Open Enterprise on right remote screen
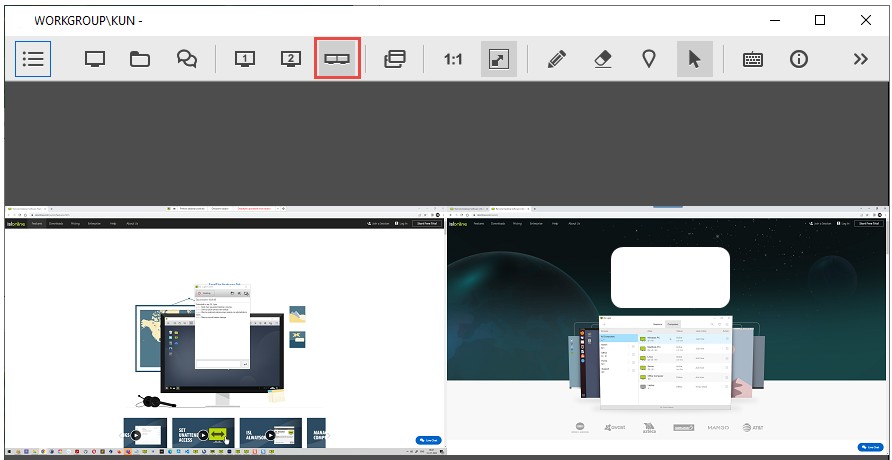Screen dimensions: 892x460 click(535, 223)
